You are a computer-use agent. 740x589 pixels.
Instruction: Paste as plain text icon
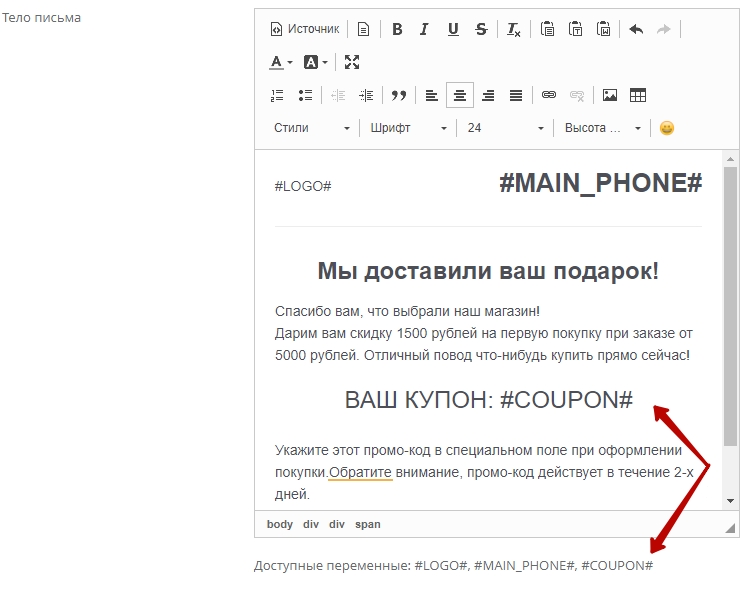pos(576,29)
